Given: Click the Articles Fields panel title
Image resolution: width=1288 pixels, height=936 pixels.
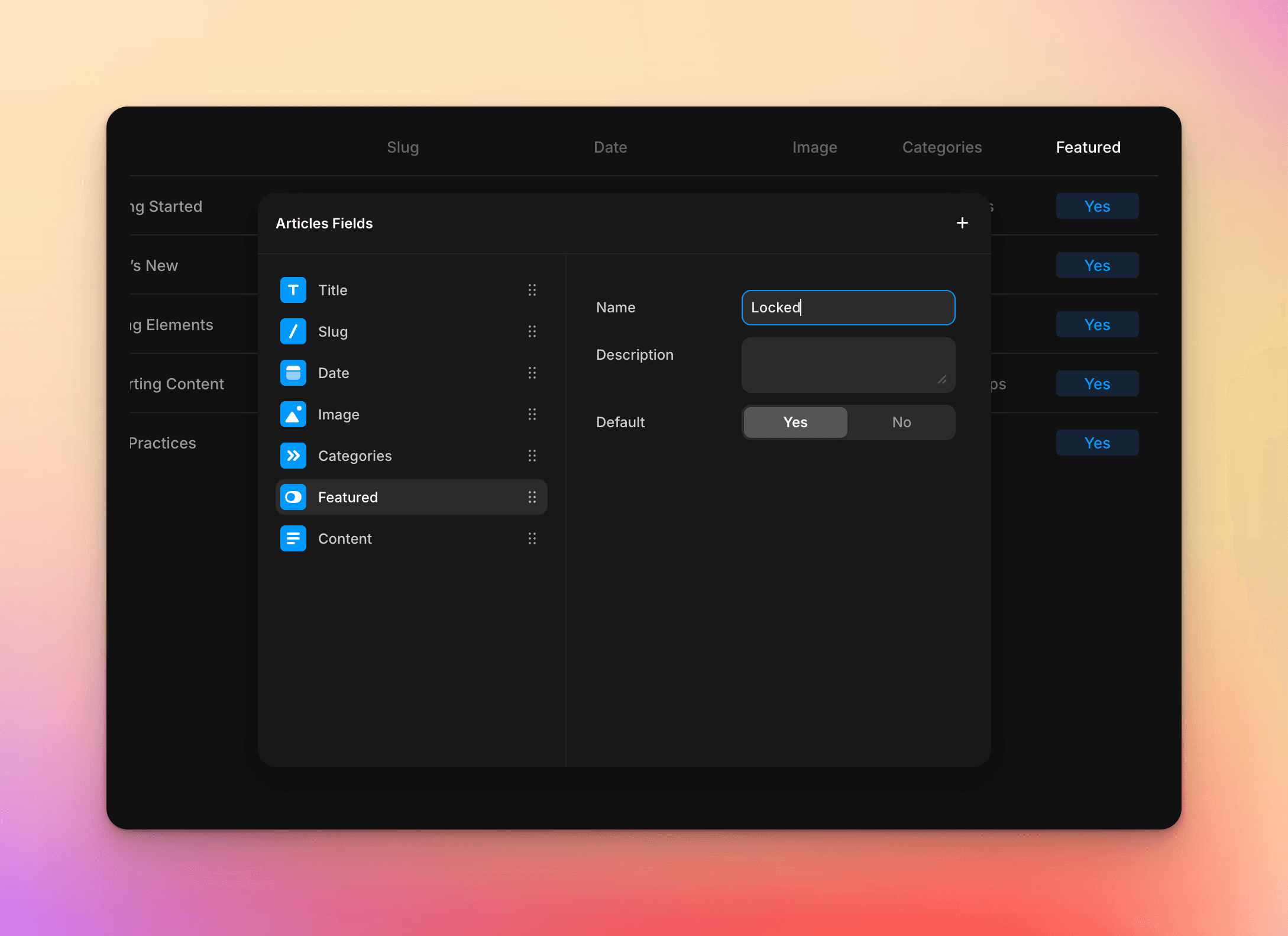Looking at the screenshot, I should point(324,224).
